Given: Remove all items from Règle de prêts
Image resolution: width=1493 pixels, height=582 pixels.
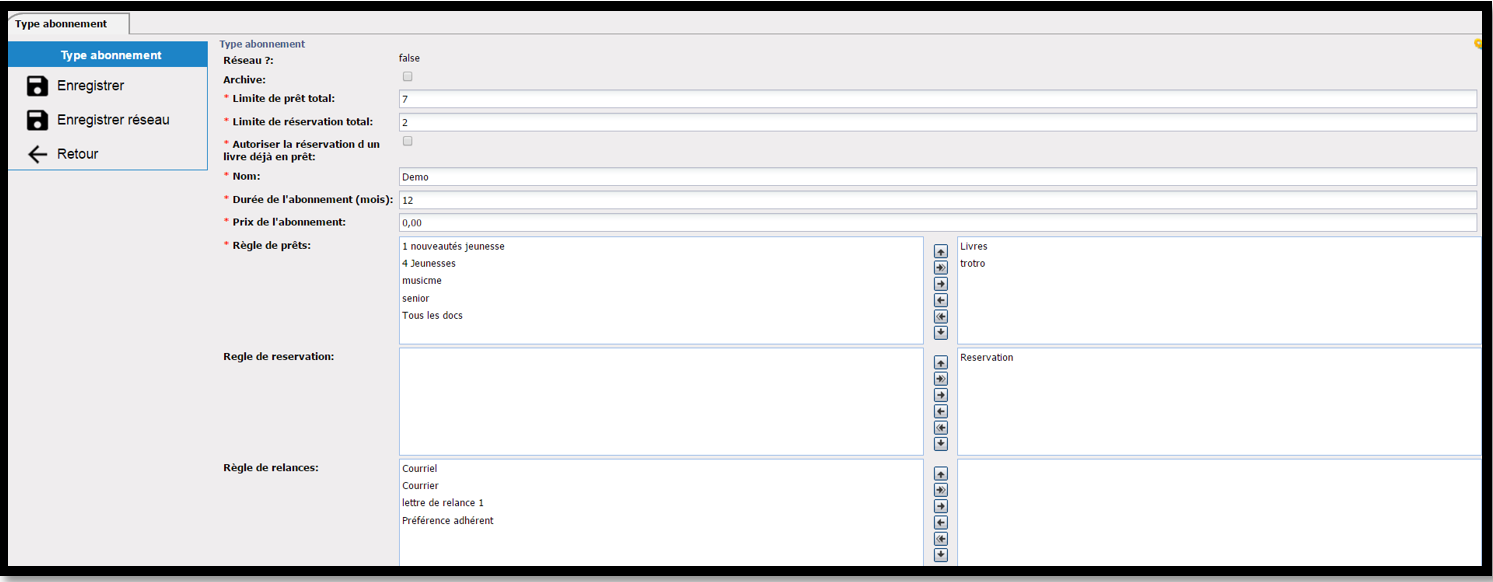Looking at the screenshot, I should (940, 316).
